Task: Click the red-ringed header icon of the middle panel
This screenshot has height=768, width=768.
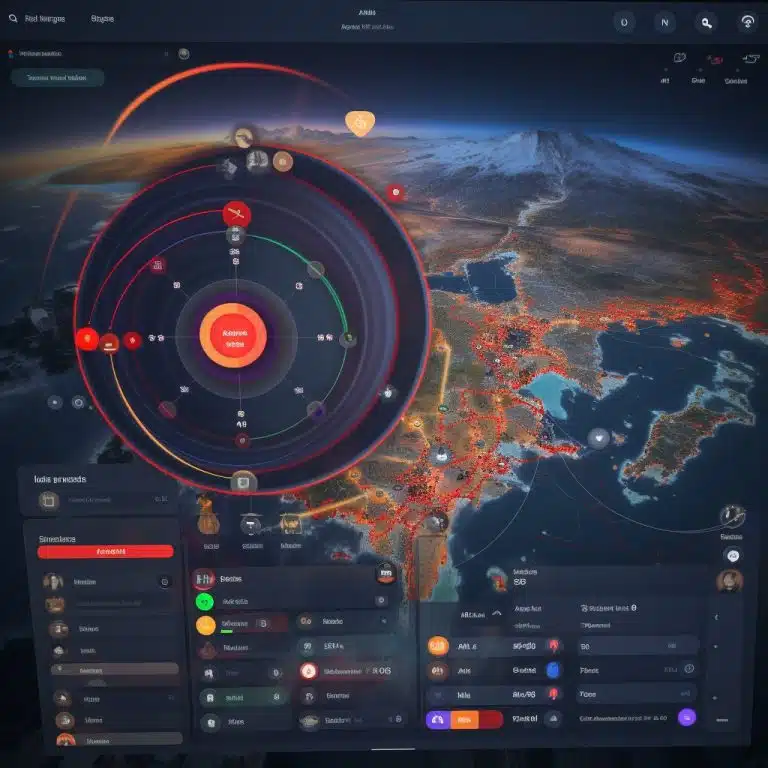Action: click(204, 579)
